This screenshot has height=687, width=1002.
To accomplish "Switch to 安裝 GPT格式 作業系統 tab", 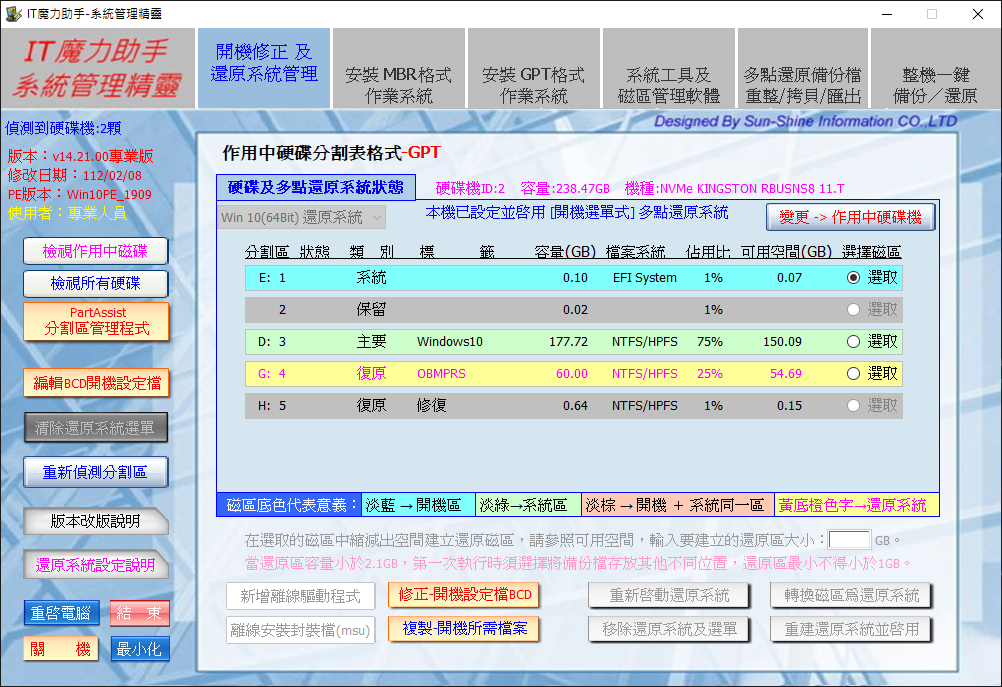I will click(533, 85).
